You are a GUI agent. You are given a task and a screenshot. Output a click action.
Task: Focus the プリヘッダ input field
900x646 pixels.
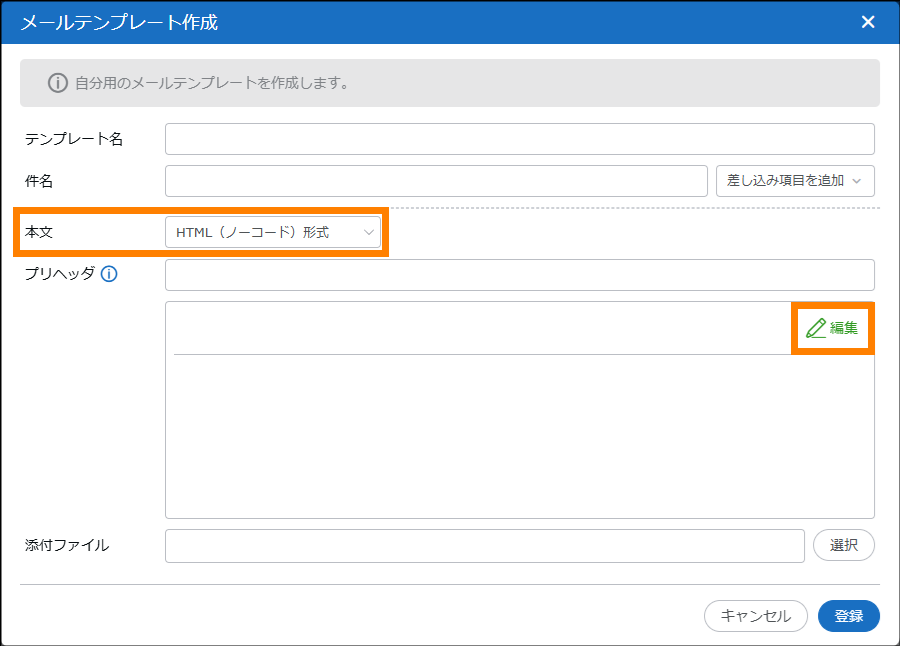tap(519, 275)
